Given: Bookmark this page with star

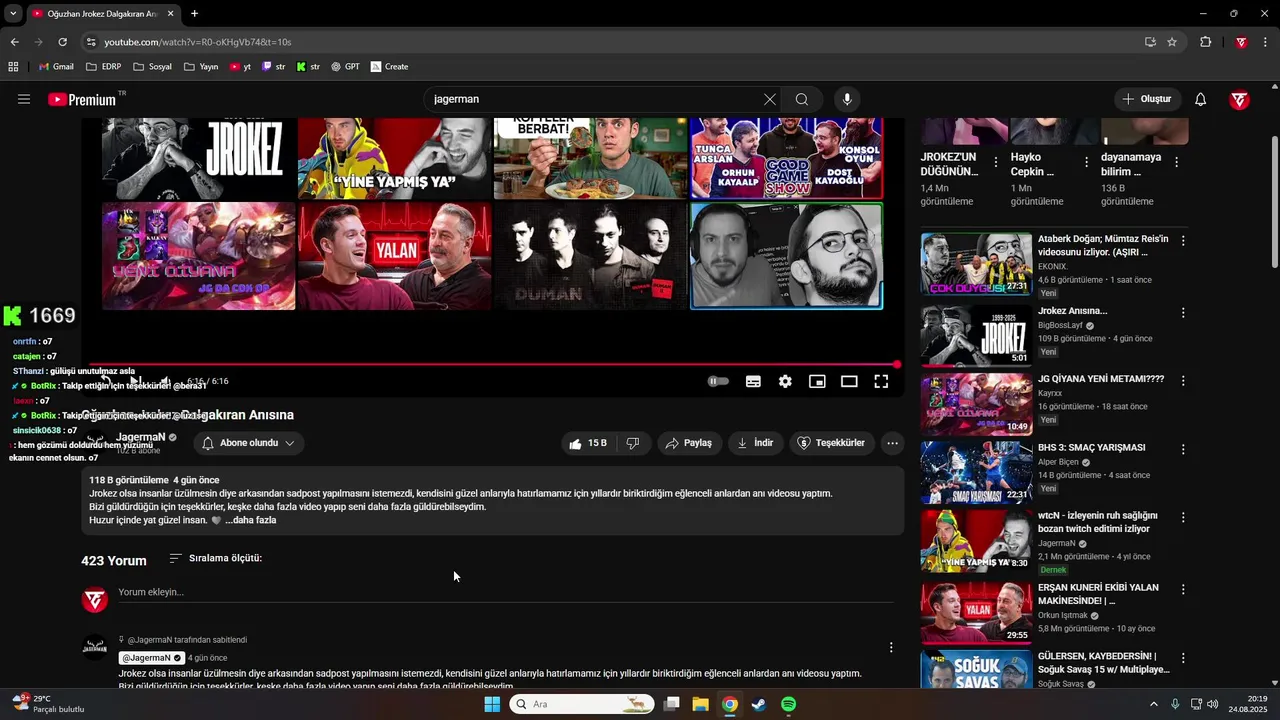Looking at the screenshot, I should (x=1172, y=42).
